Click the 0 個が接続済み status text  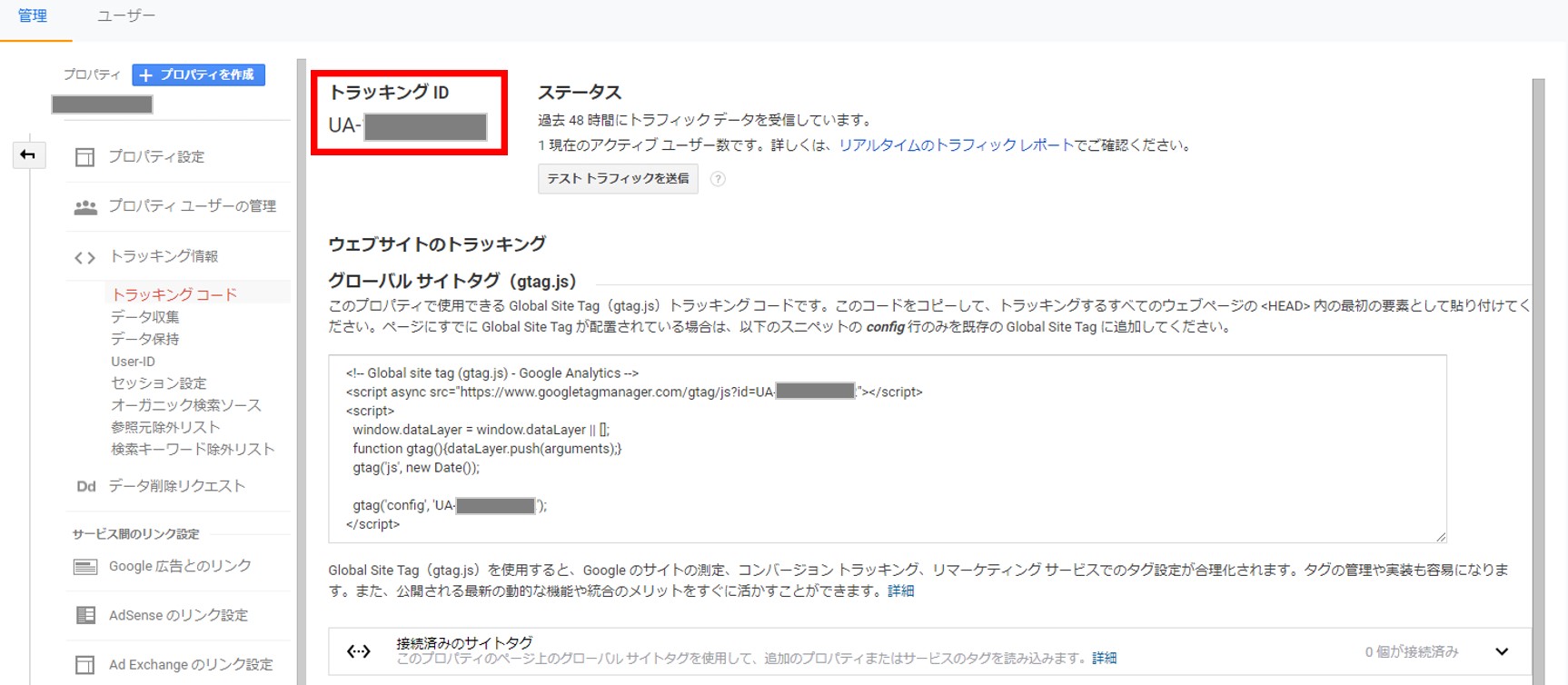1412,651
